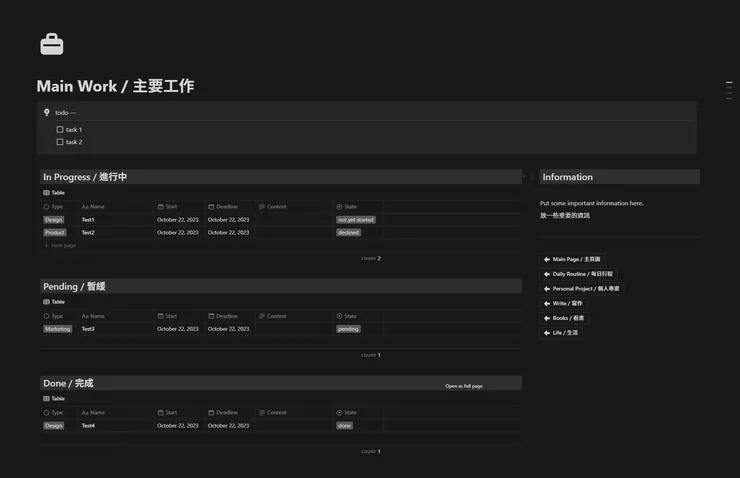Open the Table view tab under Done
The width and height of the screenshot is (740, 478).
point(54,398)
